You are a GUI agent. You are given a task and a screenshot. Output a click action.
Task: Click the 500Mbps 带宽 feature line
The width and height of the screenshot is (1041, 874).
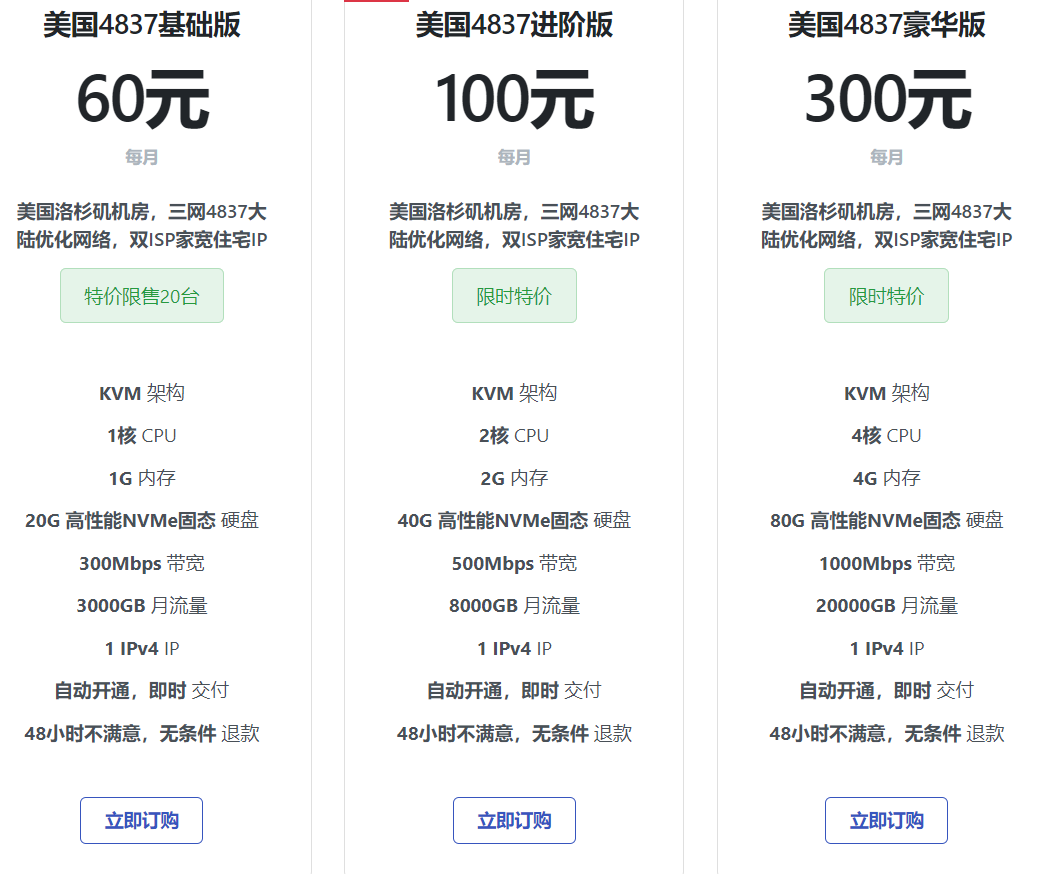click(x=514, y=563)
